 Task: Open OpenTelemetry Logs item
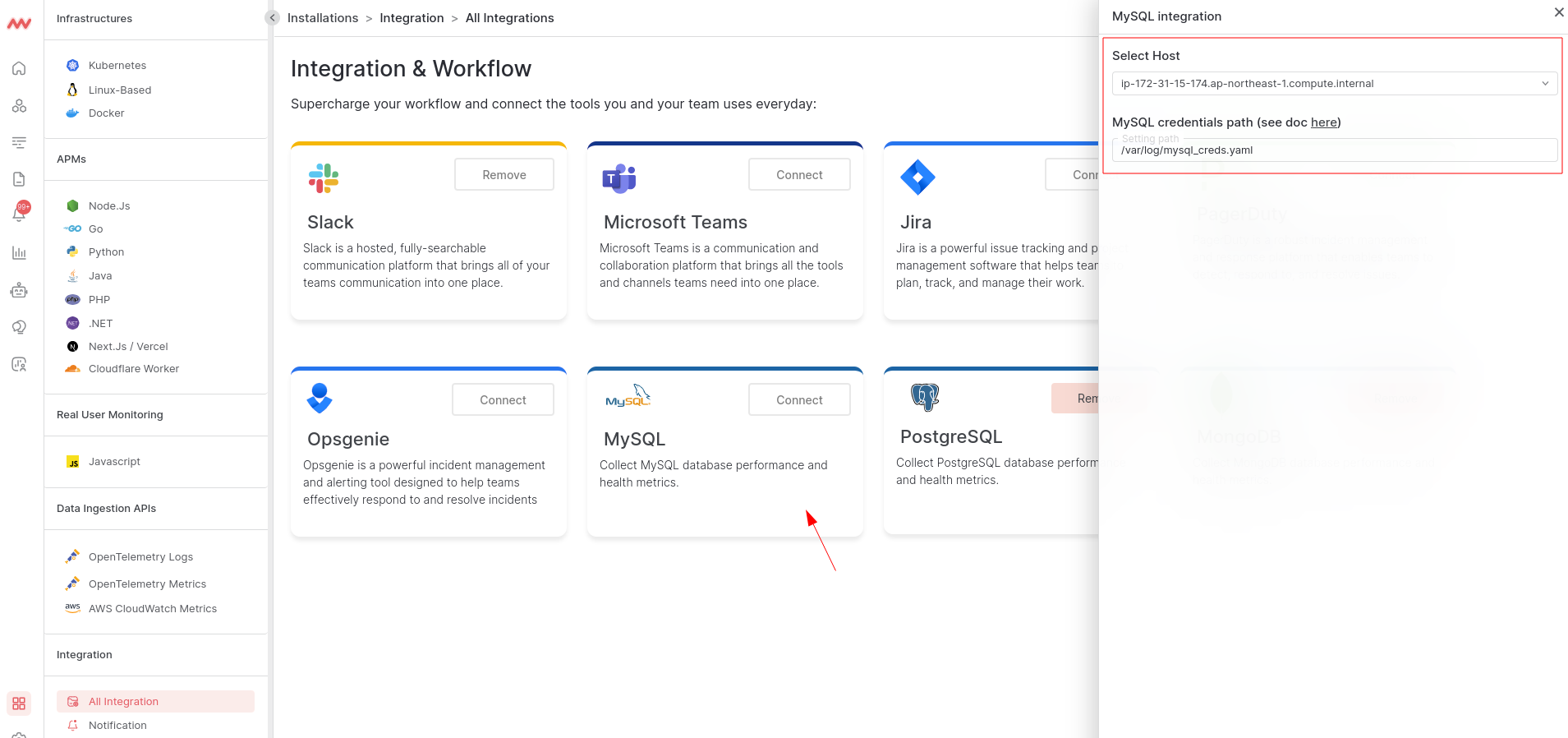(x=140, y=557)
